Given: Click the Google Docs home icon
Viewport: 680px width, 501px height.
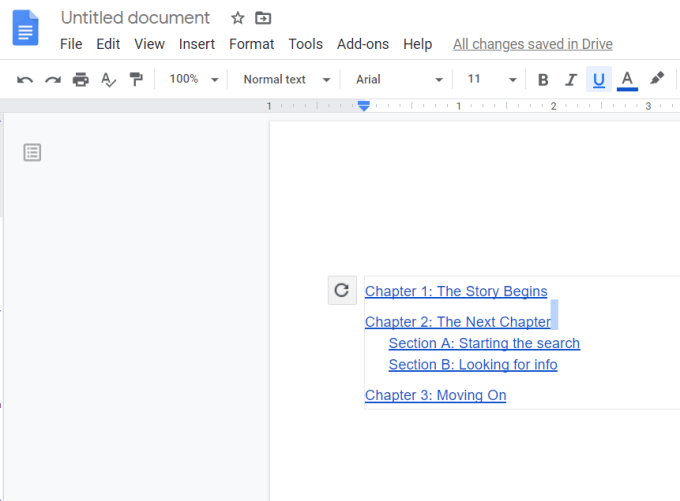Looking at the screenshot, I should point(26,28).
